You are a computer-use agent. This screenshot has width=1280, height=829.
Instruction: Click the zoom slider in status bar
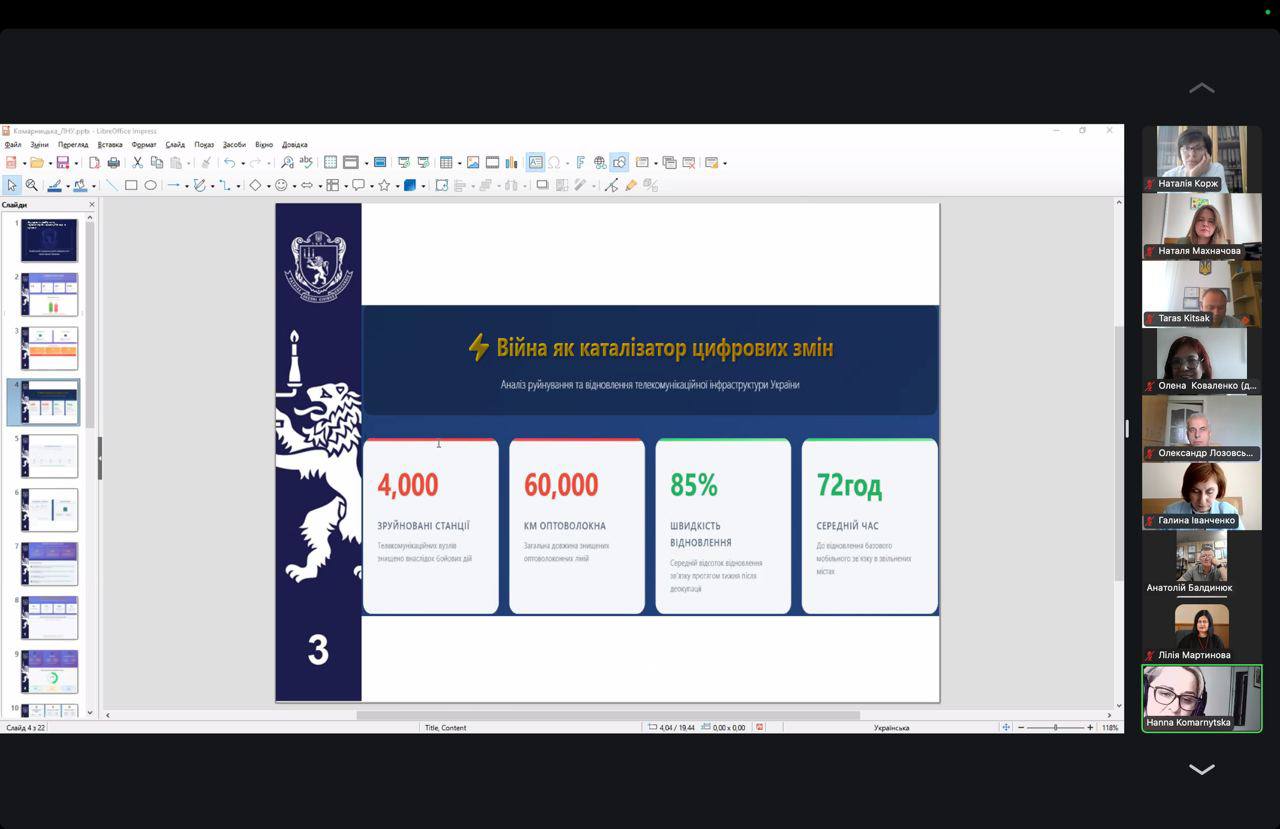click(1055, 728)
